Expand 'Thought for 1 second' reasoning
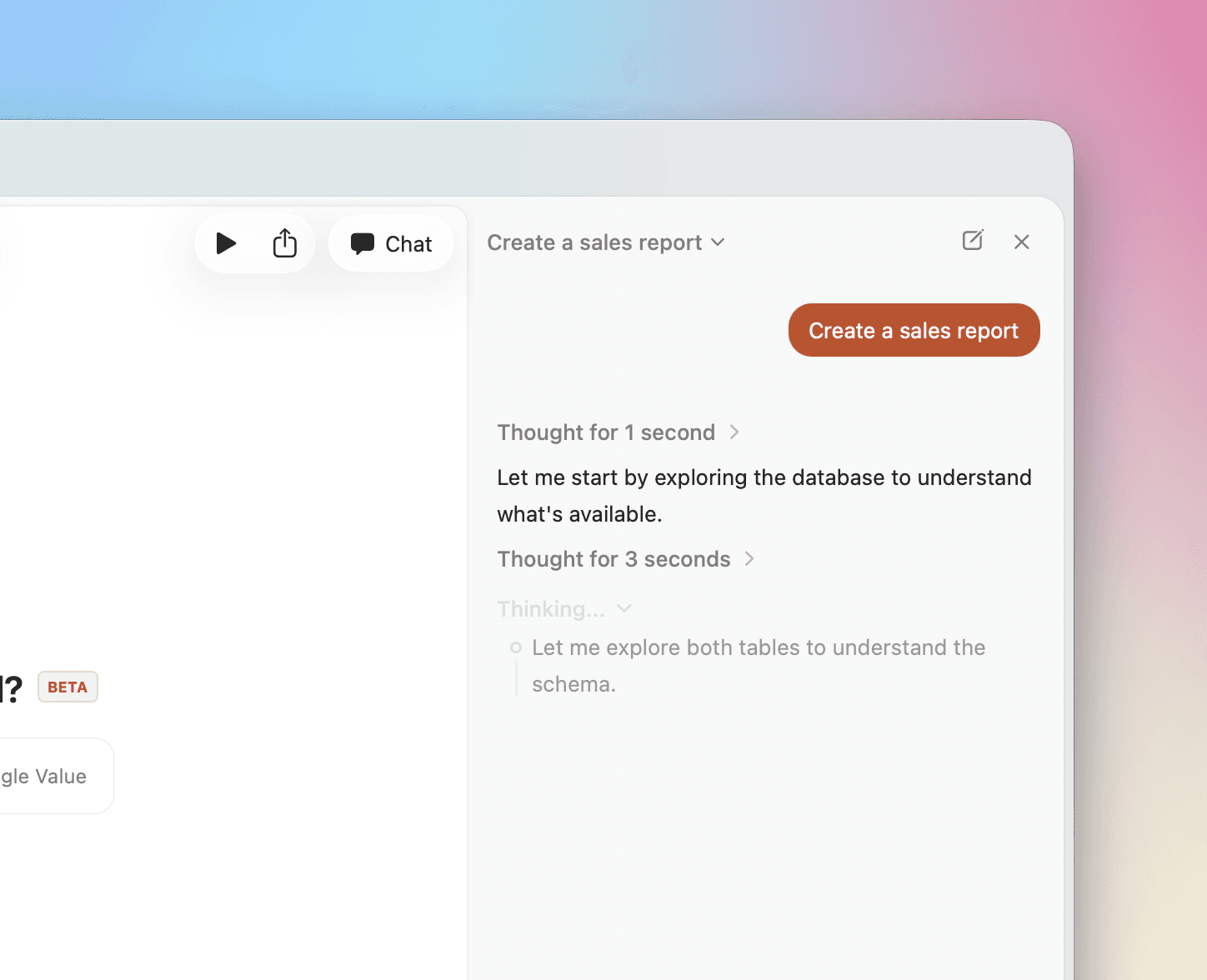1207x980 pixels. click(x=606, y=432)
